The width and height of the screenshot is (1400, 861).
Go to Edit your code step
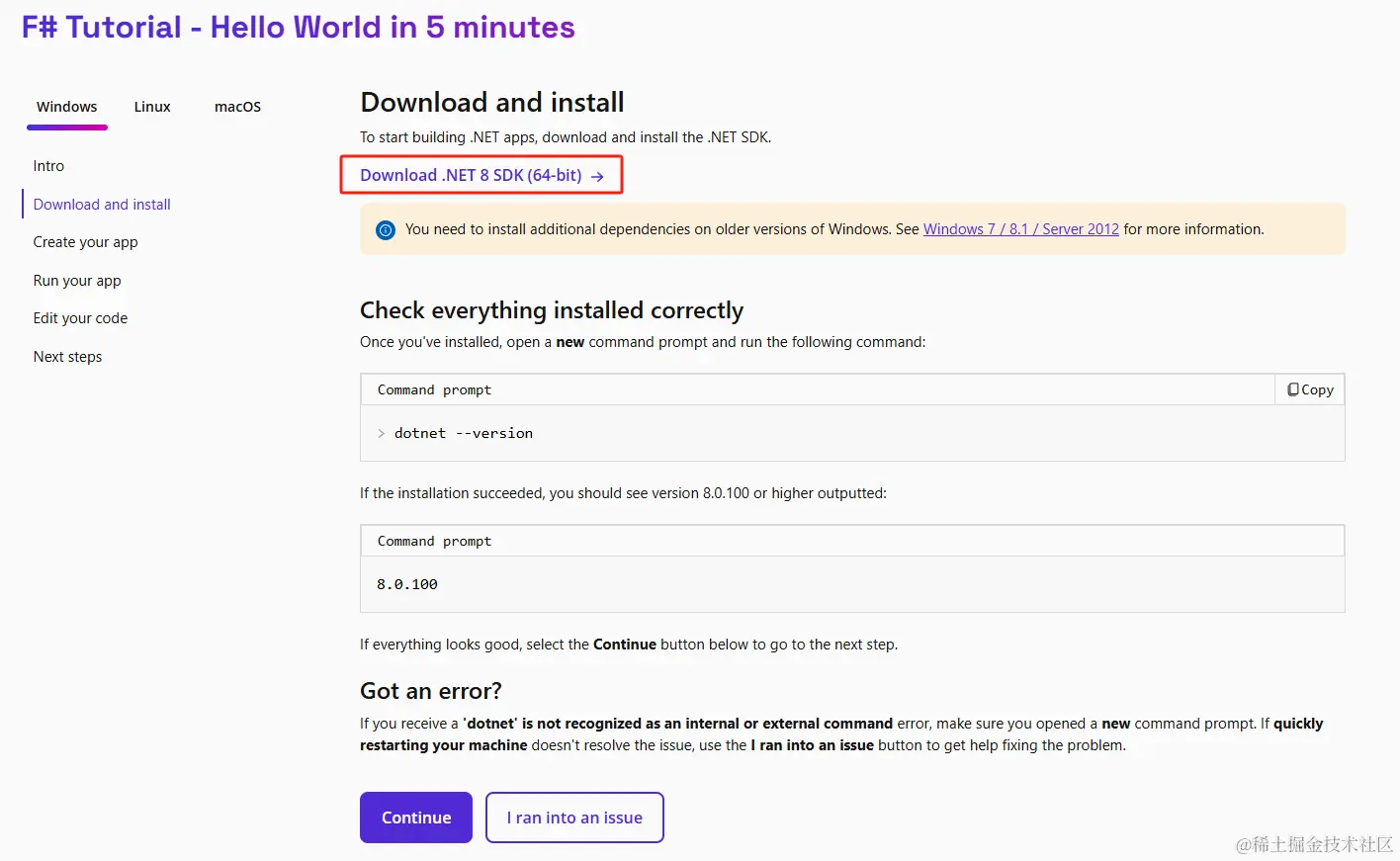[80, 318]
